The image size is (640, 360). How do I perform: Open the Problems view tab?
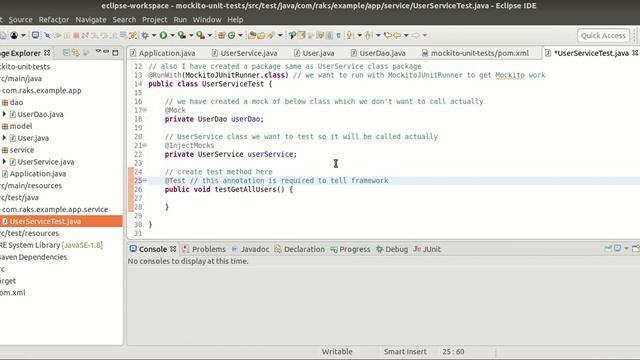(204, 249)
